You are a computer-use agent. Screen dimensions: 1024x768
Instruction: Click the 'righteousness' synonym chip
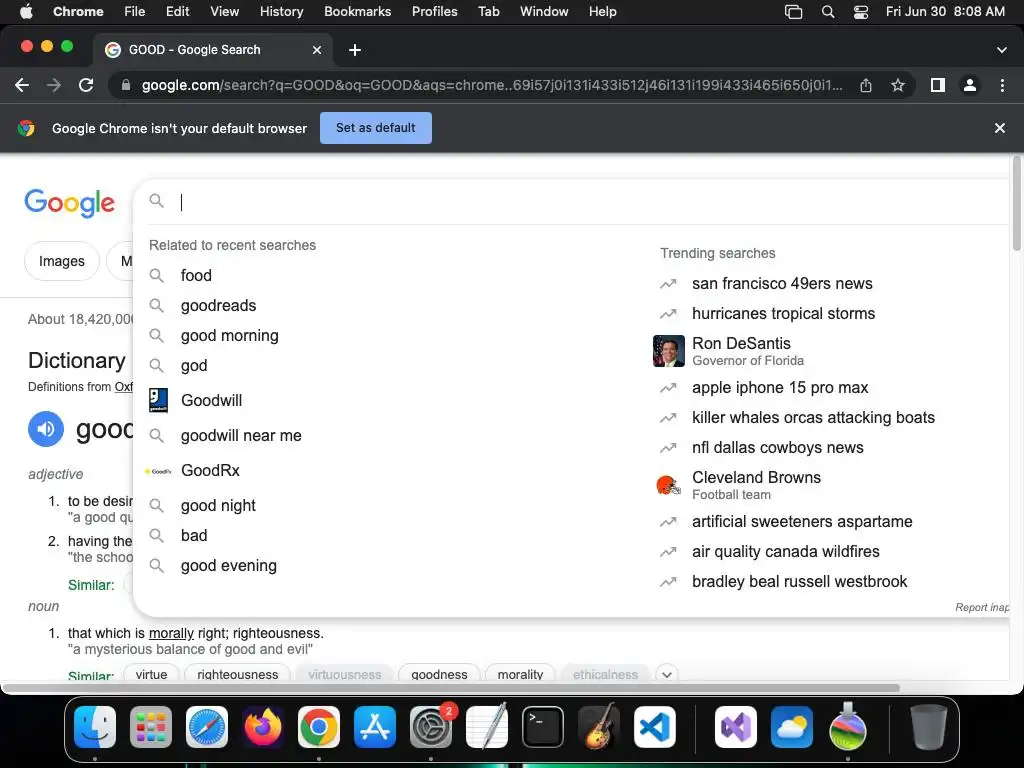tap(238, 675)
